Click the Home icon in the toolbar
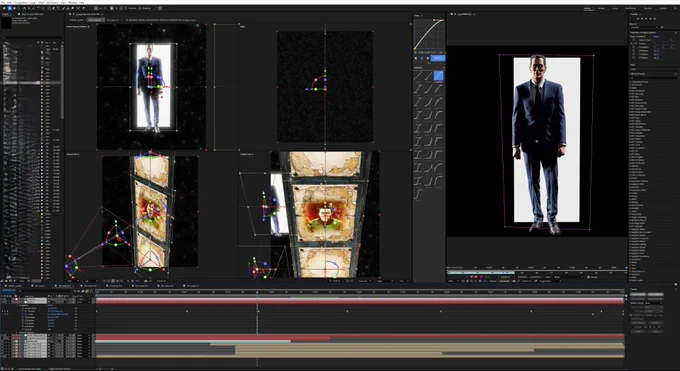 4,8
